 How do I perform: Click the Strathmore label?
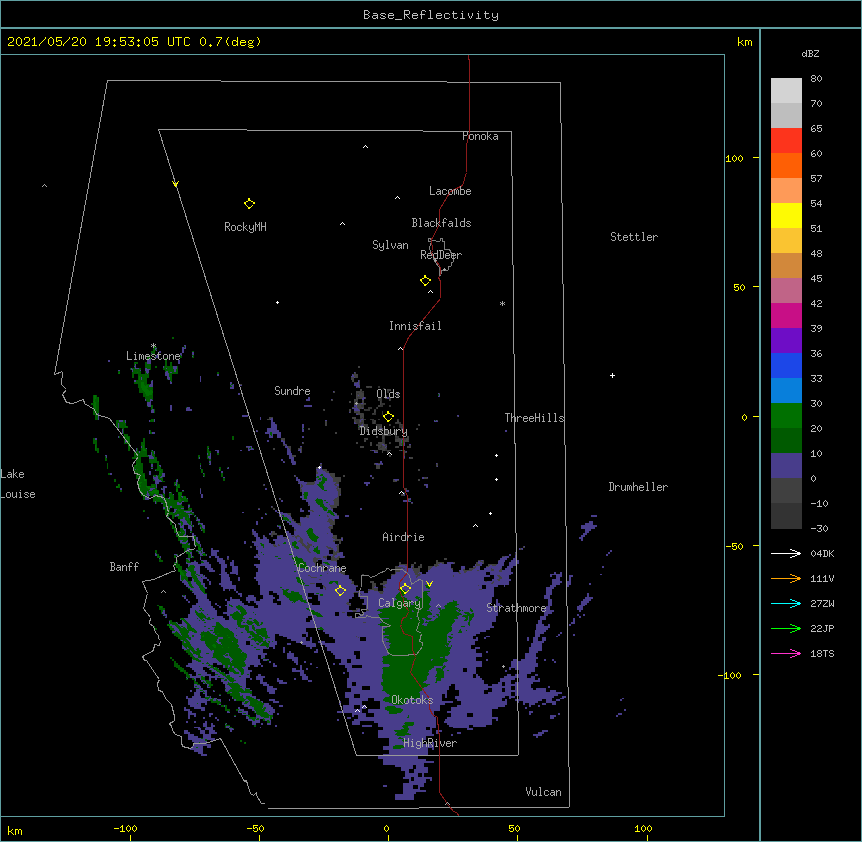(517, 608)
